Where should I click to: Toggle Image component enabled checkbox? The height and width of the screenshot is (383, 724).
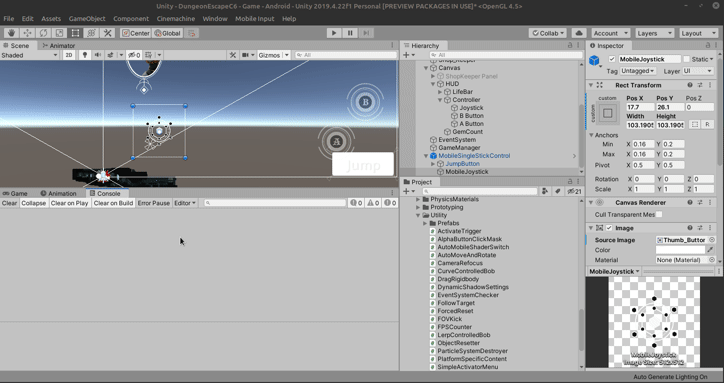609,228
